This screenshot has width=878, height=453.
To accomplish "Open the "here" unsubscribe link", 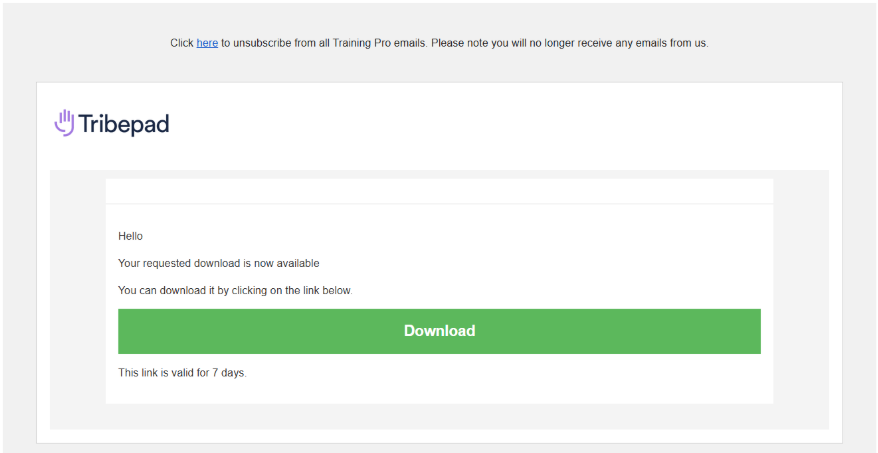I will (x=207, y=43).
